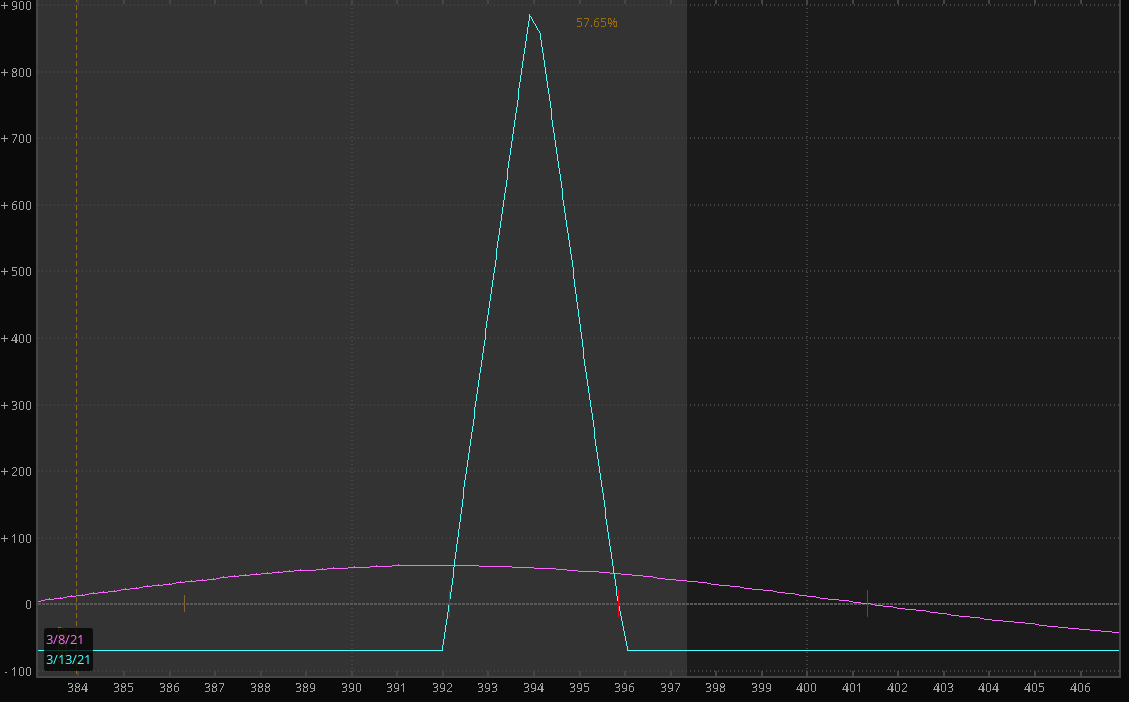This screenshot has height=702, width=1129.
Task: Click the -100 label on the y-axis
Action: tap(16, 671)
